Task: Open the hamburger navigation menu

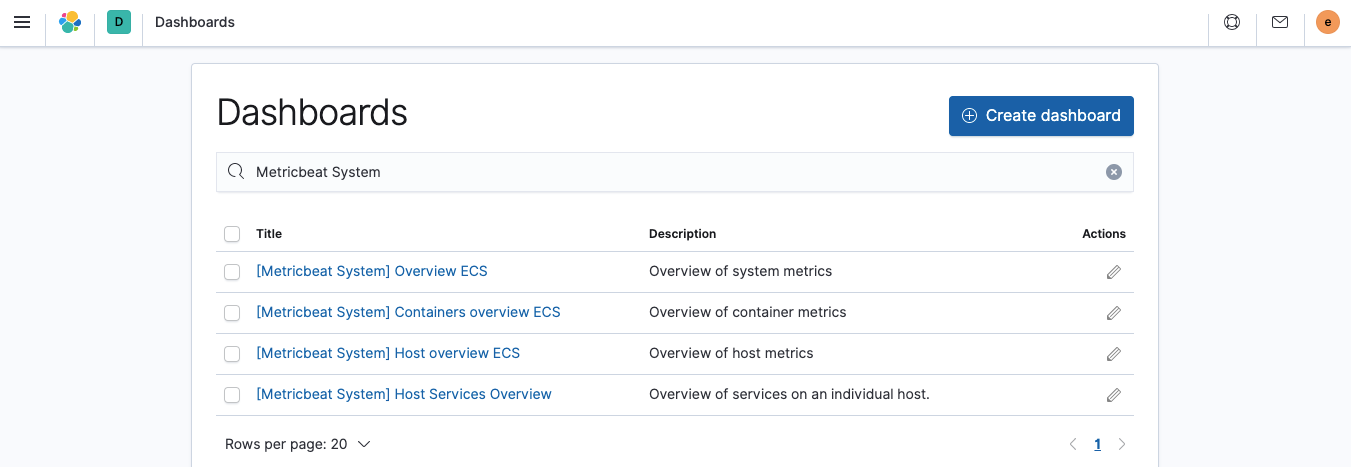Action: coord(22,22)
